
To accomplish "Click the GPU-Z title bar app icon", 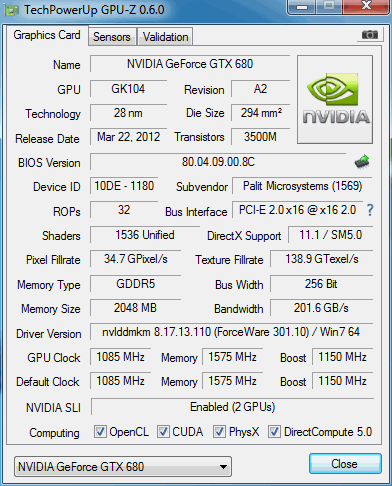I will click(11, 11).
